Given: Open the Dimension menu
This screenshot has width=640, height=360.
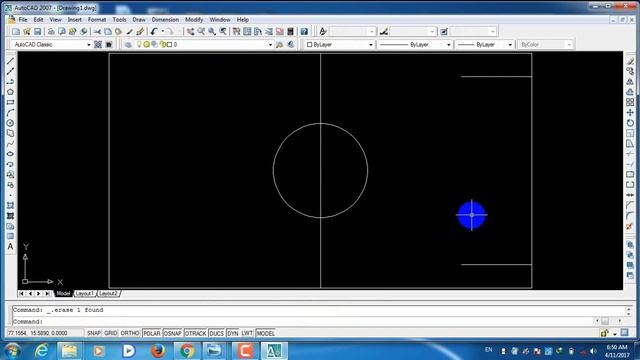Looking at the screenshot, I should pos(165,20).
